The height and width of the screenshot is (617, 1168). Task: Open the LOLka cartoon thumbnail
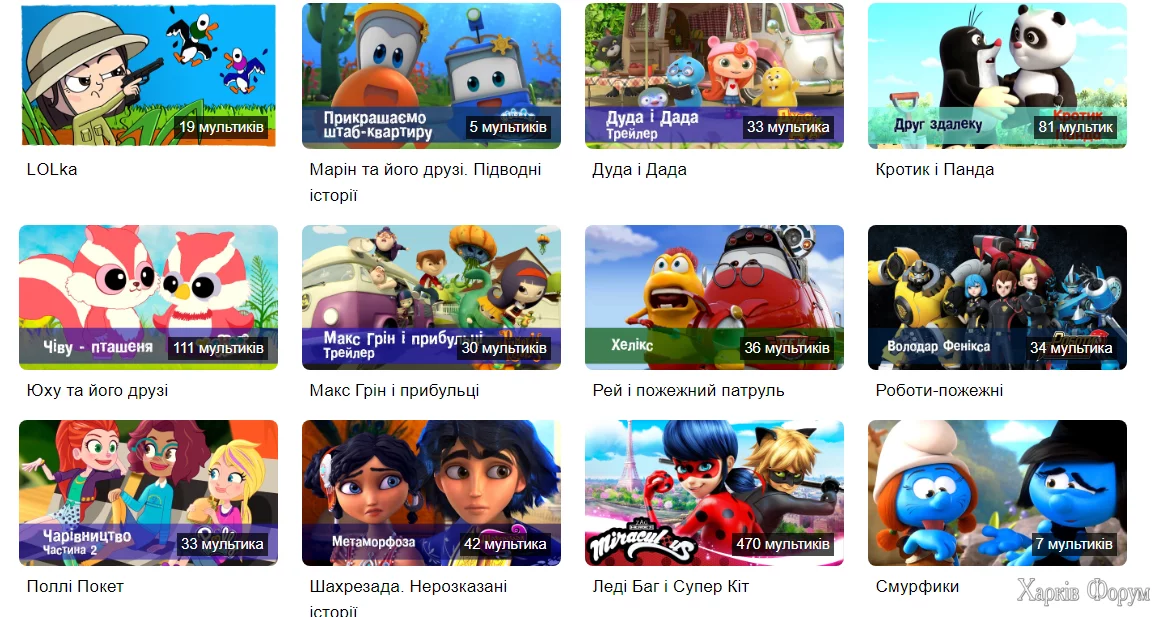(x=148, y=75)
